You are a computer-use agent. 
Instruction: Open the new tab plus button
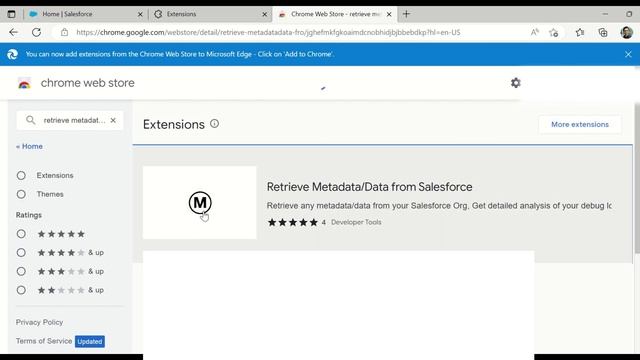(406, 14)
